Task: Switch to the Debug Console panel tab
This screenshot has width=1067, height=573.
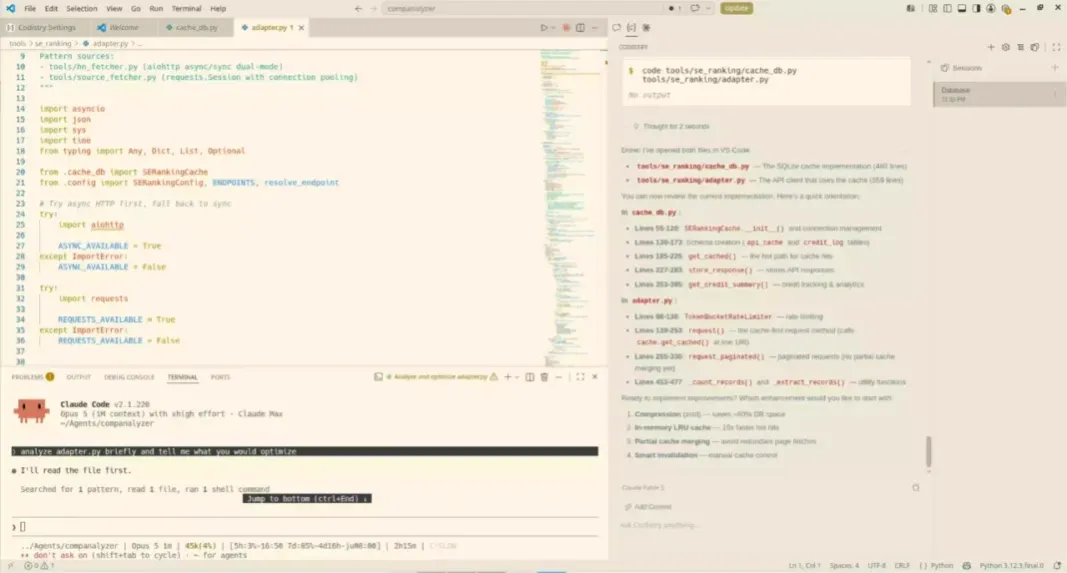Action: (x=129, y=377)
